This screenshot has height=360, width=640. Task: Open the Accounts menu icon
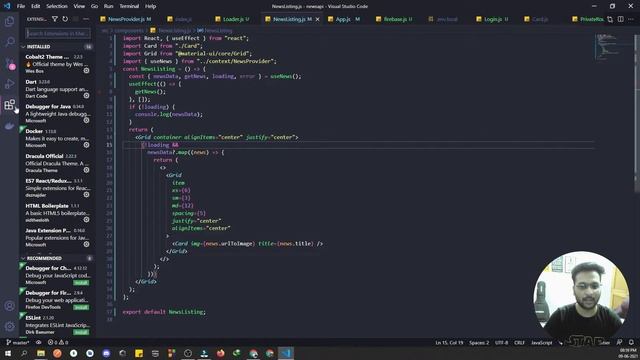(x=9, y=306)
